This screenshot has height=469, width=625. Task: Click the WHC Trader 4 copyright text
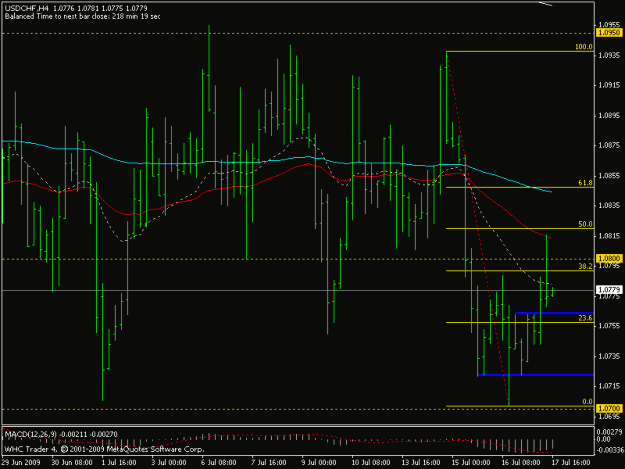coord(104,449)
